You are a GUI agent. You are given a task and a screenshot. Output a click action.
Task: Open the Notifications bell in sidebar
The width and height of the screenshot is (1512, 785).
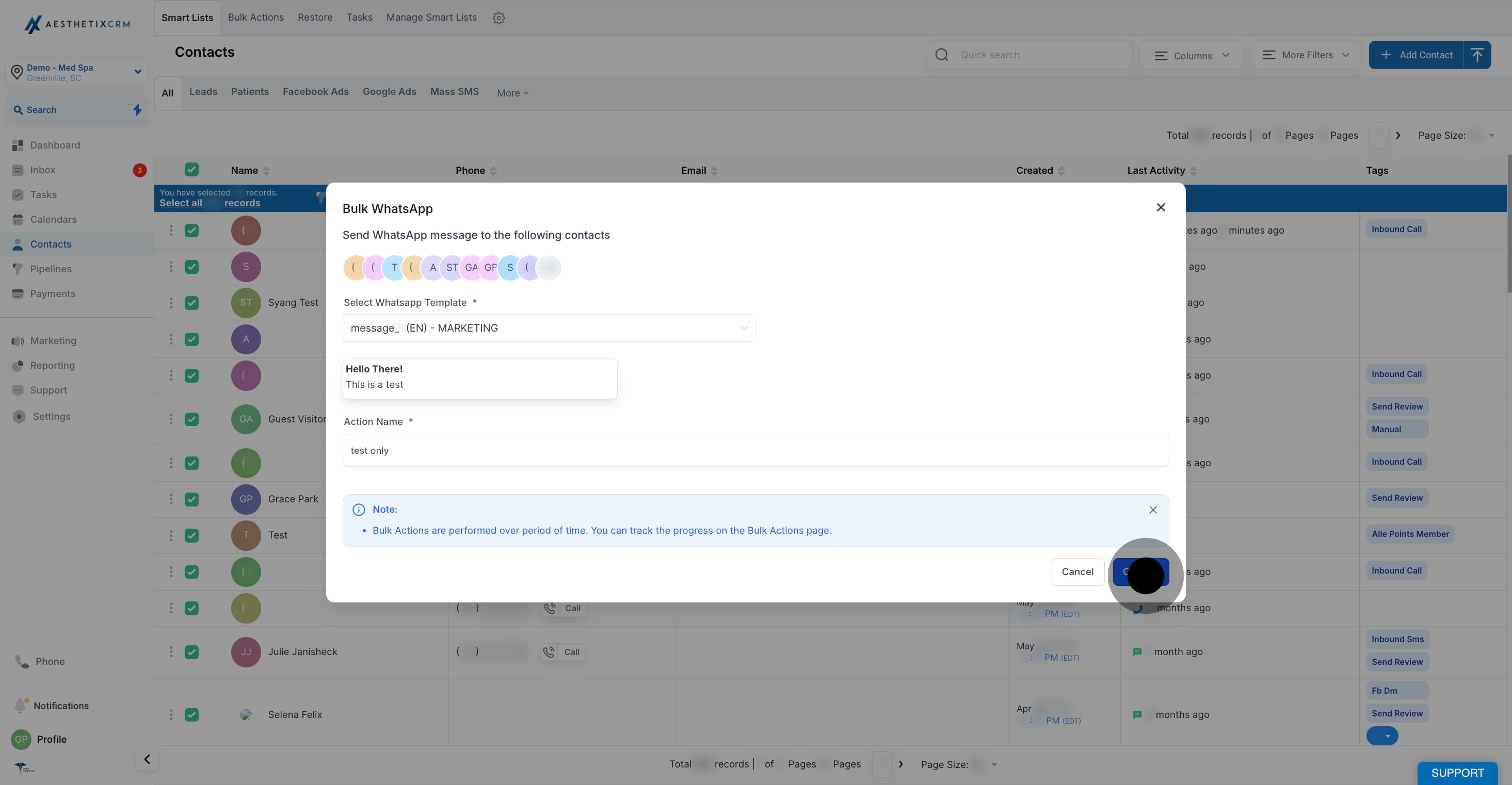[21, 705]
